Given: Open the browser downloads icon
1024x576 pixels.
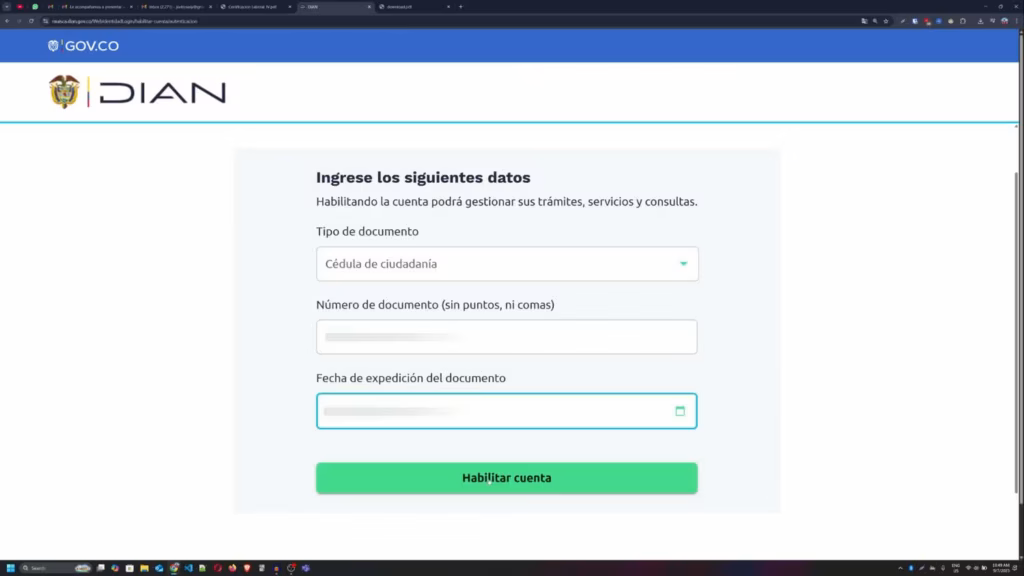Looking at the screenshot, I should (x=980, y=21).
